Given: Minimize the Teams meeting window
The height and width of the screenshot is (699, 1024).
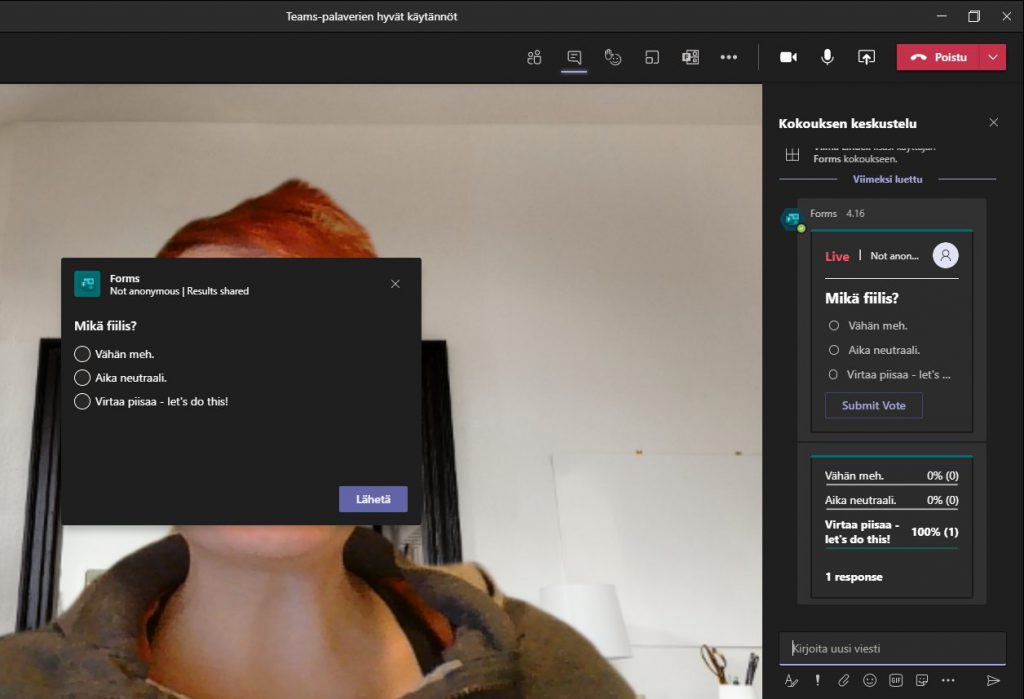Looking at the screenshot, I should [942, 16].
